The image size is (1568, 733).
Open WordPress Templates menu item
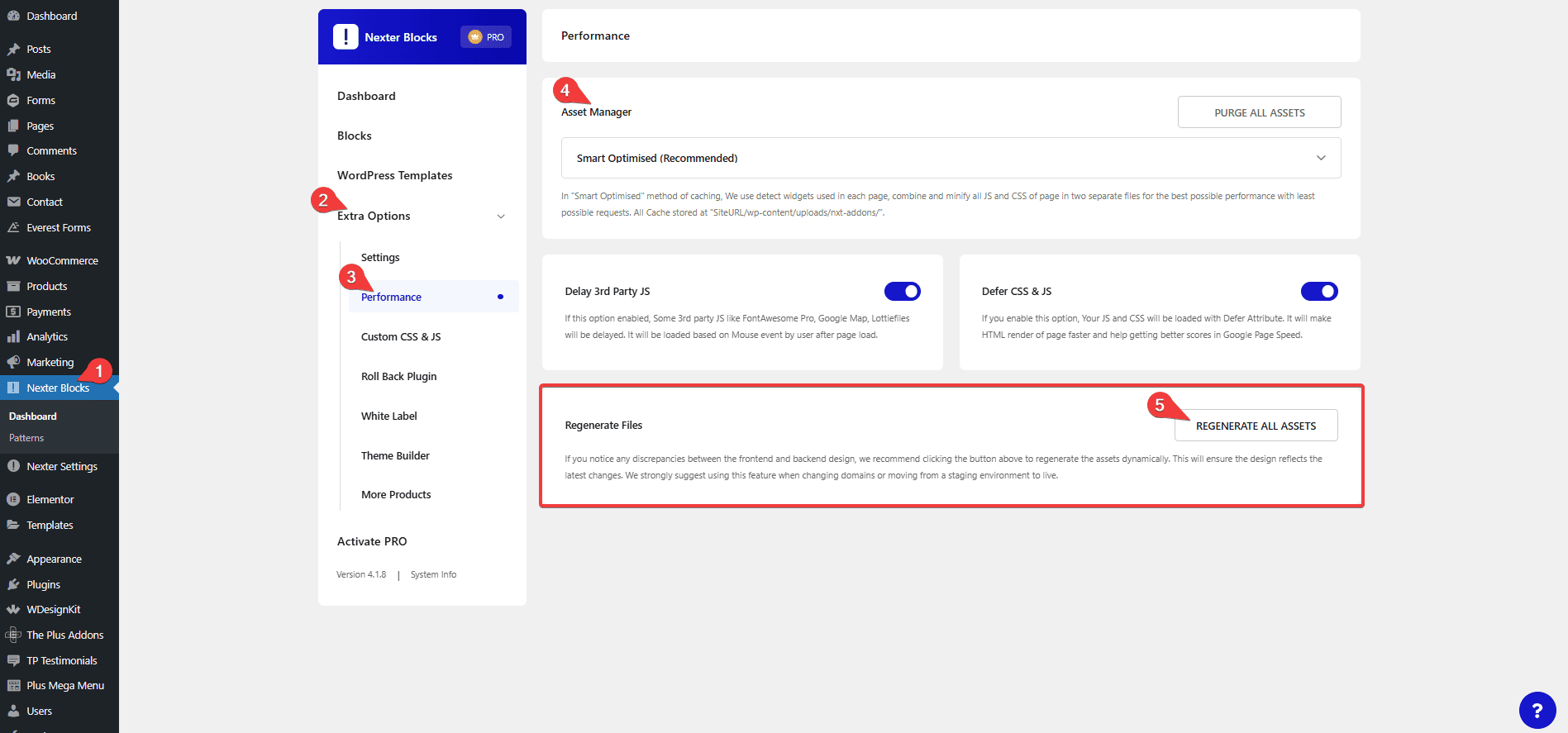click(395, 175)
